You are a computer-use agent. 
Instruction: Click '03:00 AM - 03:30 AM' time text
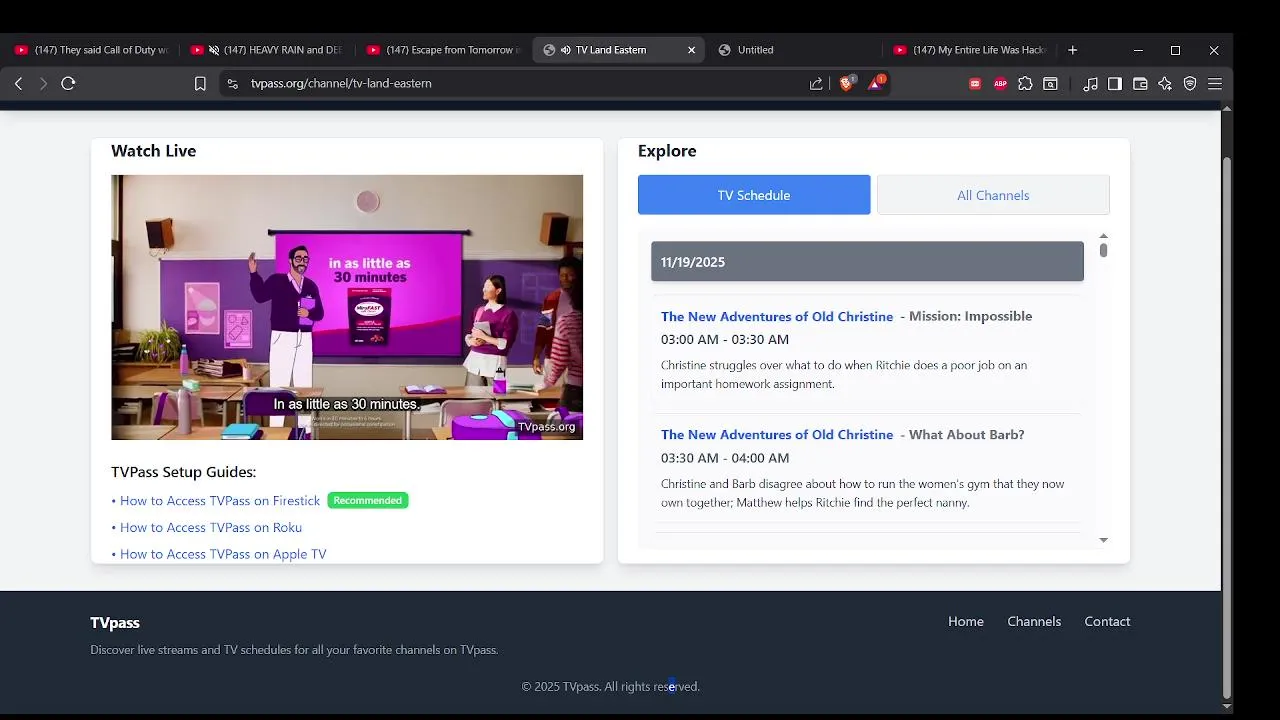click(x=725, y=340)
